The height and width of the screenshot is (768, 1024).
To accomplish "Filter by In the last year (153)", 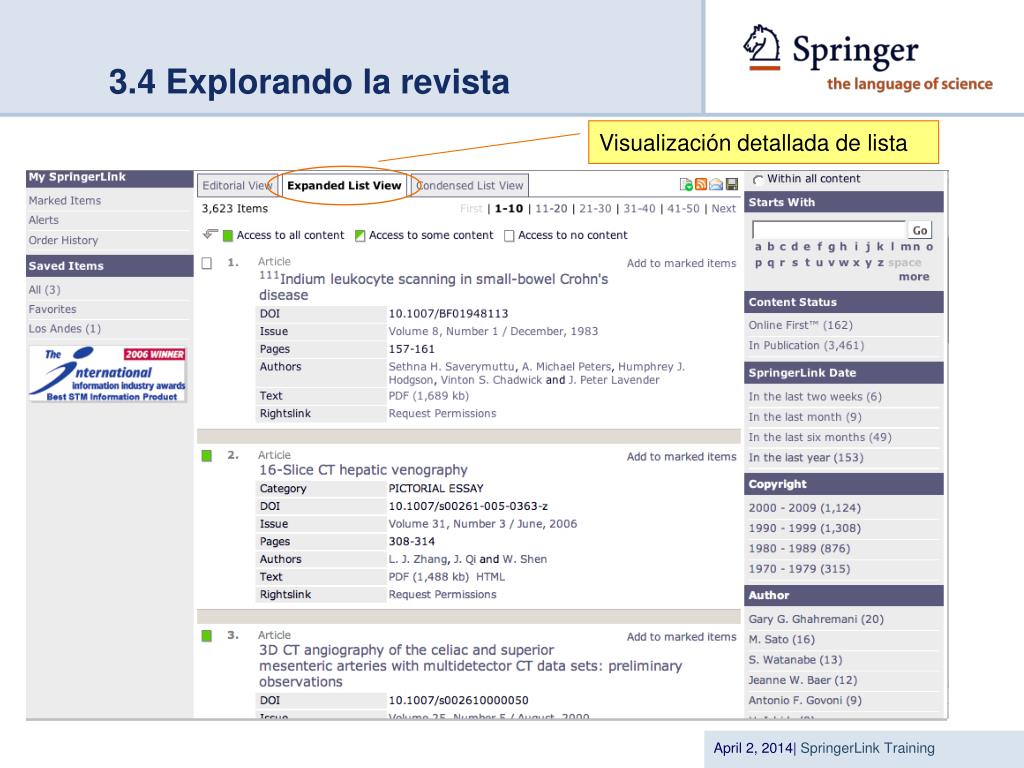I will 806,458.
